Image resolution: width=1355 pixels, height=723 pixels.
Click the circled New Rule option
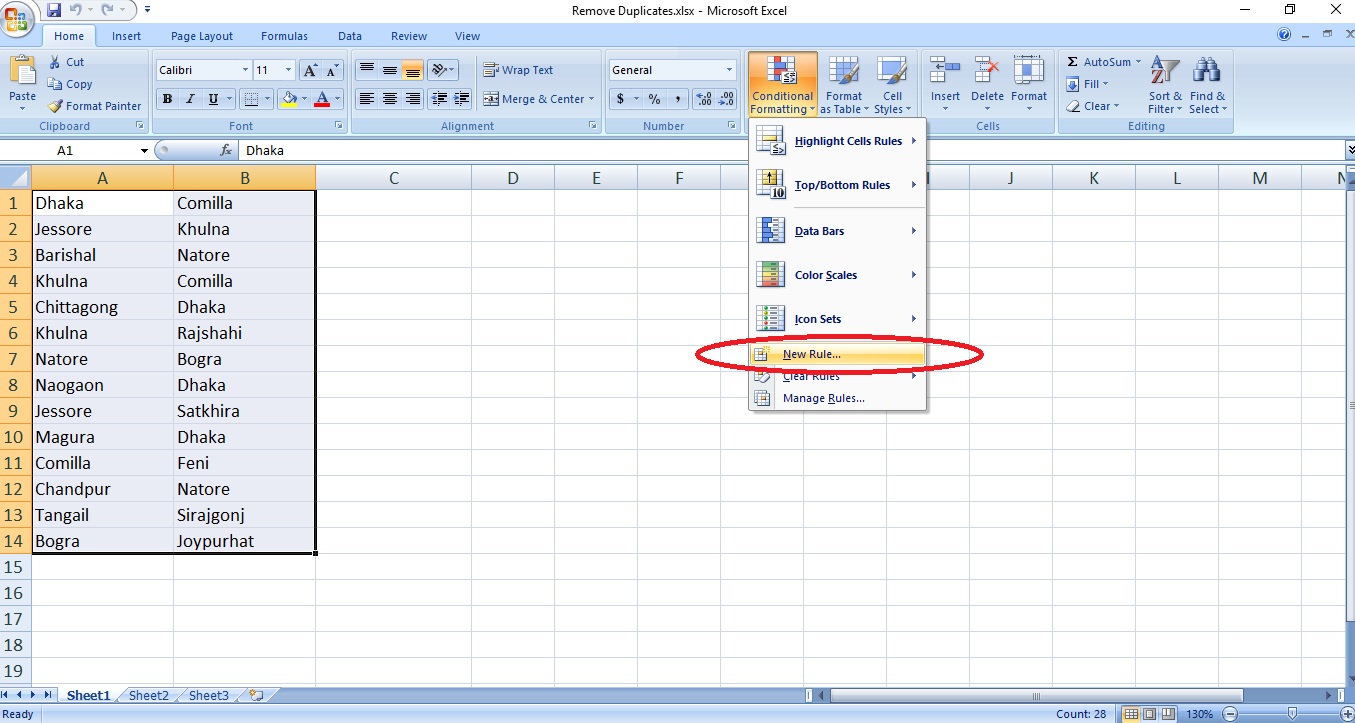pos(810,354)
